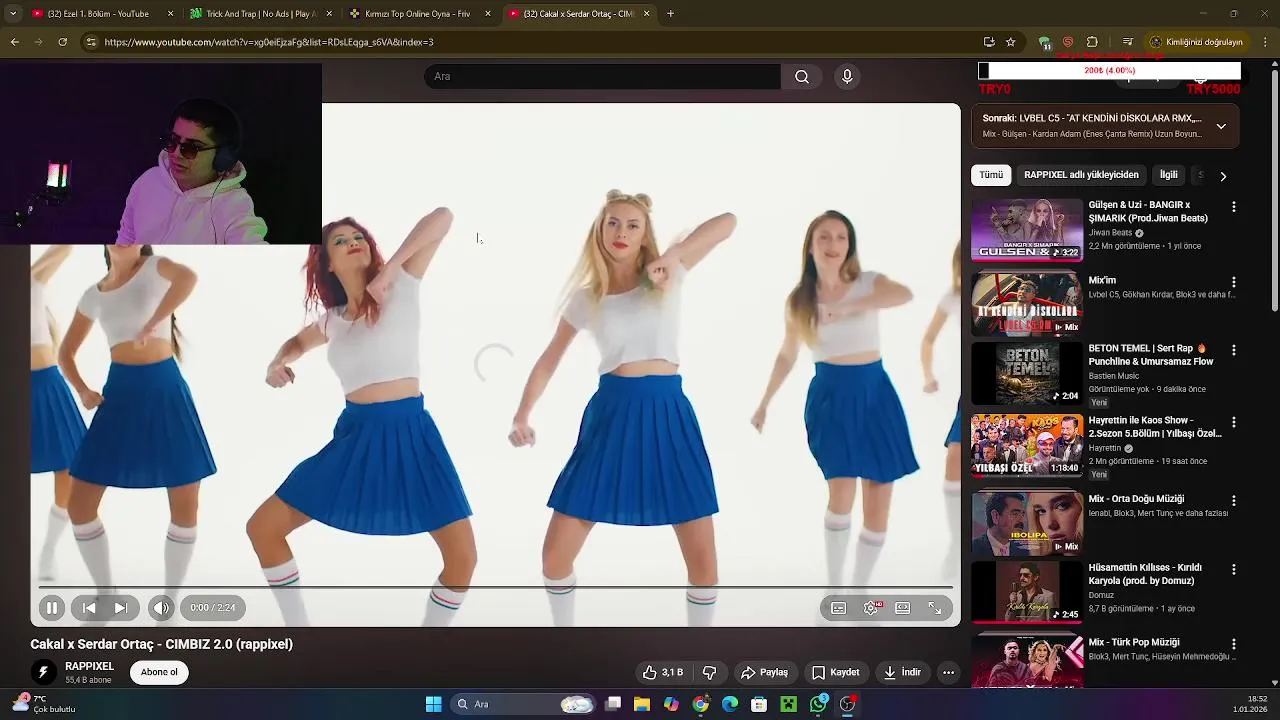The width and height of the screenshot is (1280, 720).
Task: Open options for Mix'im playlist
Action: coord(1233,282)
